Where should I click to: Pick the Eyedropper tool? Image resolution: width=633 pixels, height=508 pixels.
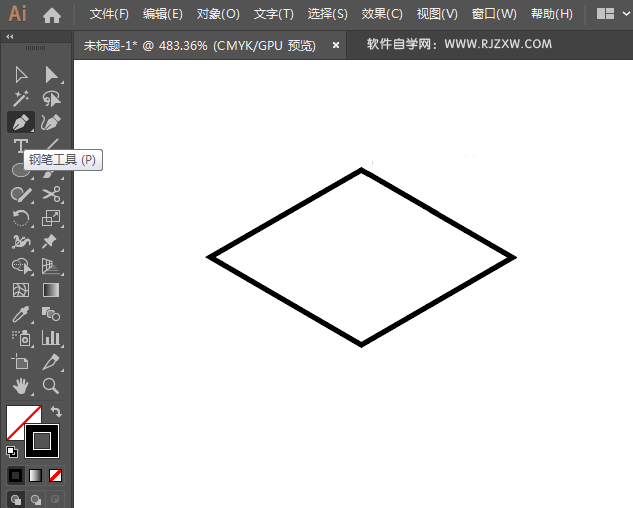[21, 314]
